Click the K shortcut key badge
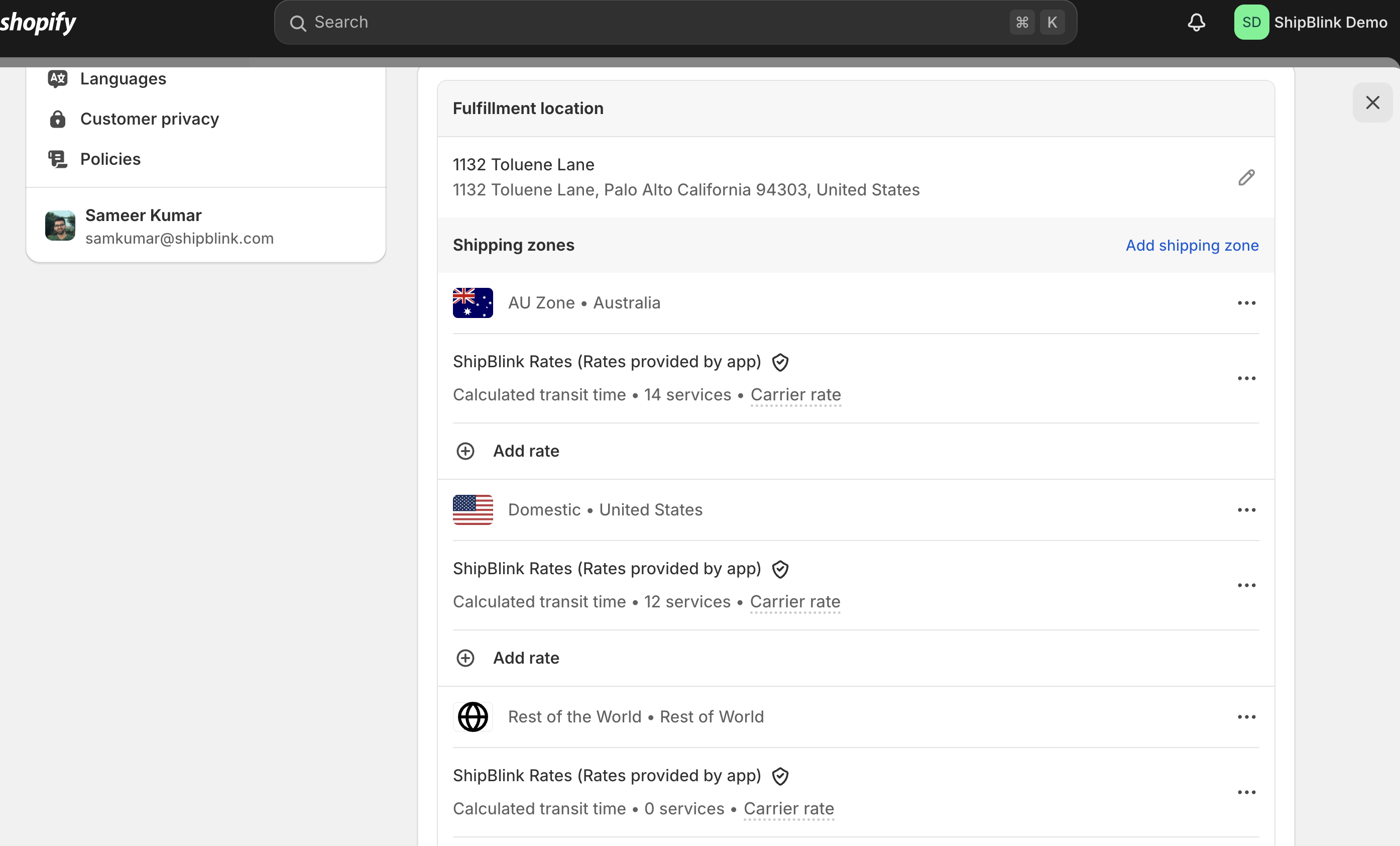Viewport: 1400px width, 846px height. click(1052, 22)
